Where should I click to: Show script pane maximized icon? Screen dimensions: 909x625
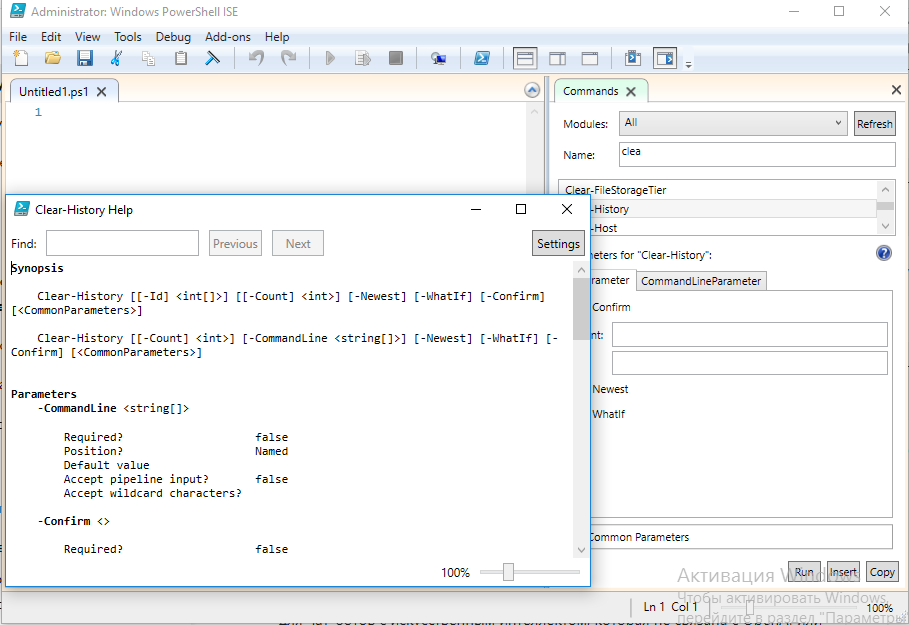click(590, 59)
